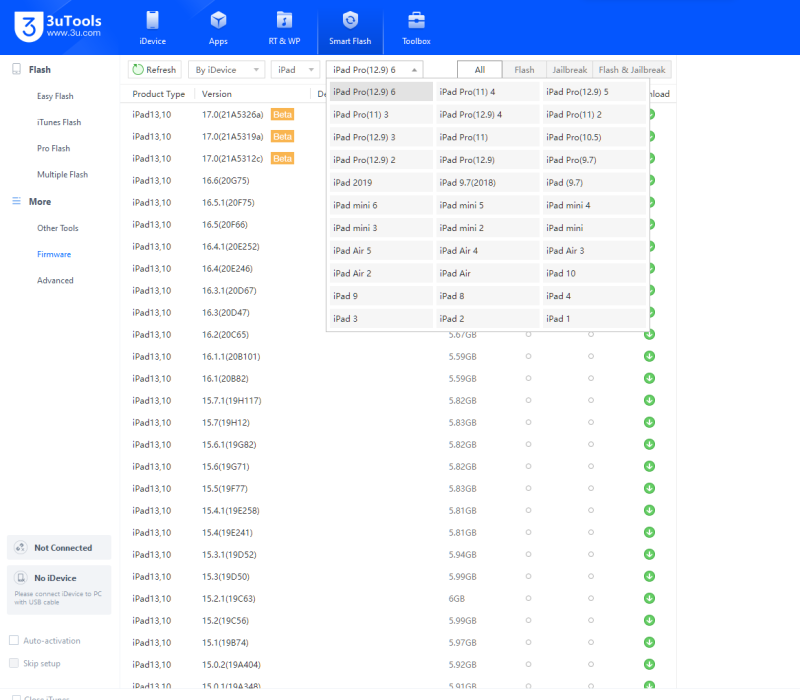
Task: Select the Smart Flash icon
Action: [x=350, y=21]
